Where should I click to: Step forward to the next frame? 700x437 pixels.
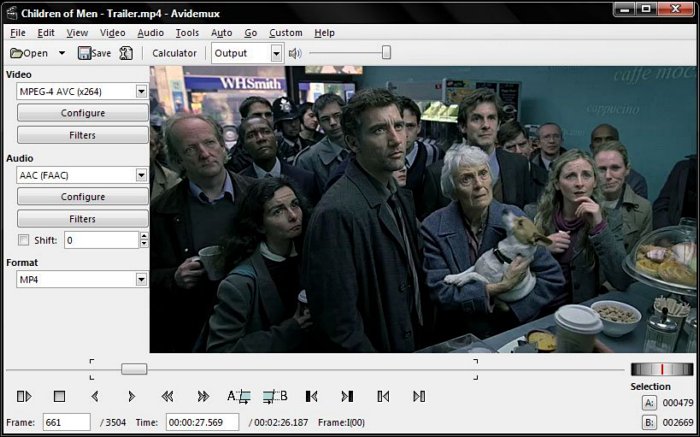pos(131,397)
